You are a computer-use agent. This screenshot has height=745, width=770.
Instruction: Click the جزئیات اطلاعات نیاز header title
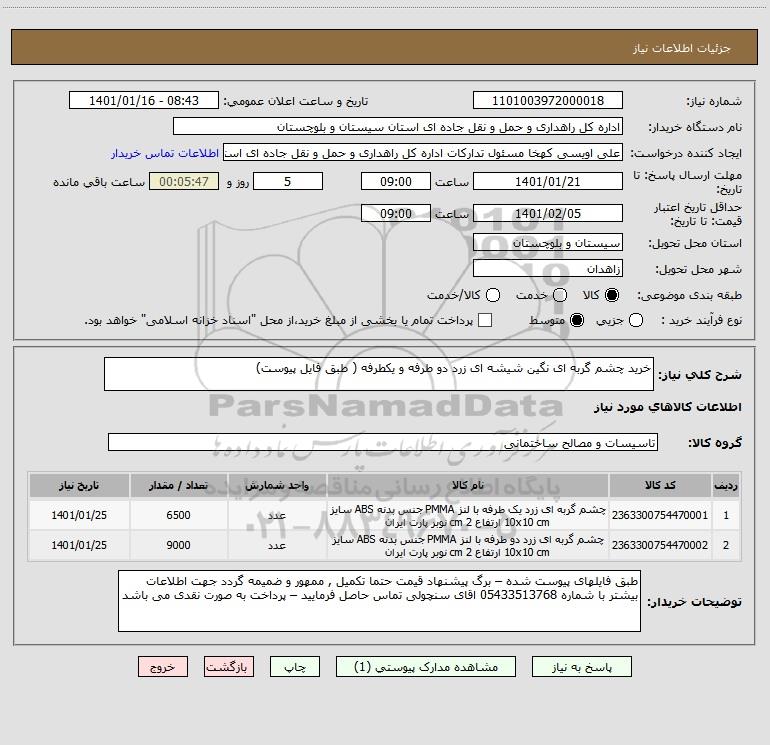pyautogui.click(x=682, y=48)
